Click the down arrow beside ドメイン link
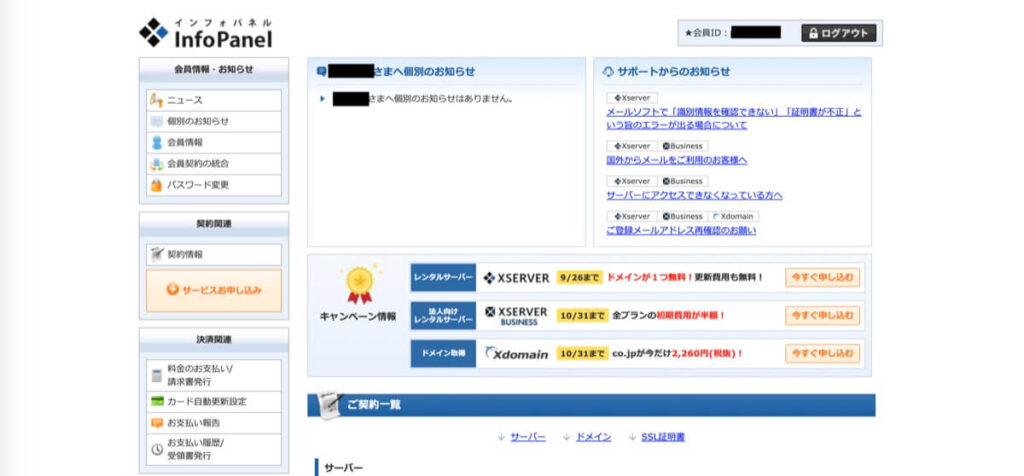The width and height of the screenshot is (1024, 476). pos(566,437)
